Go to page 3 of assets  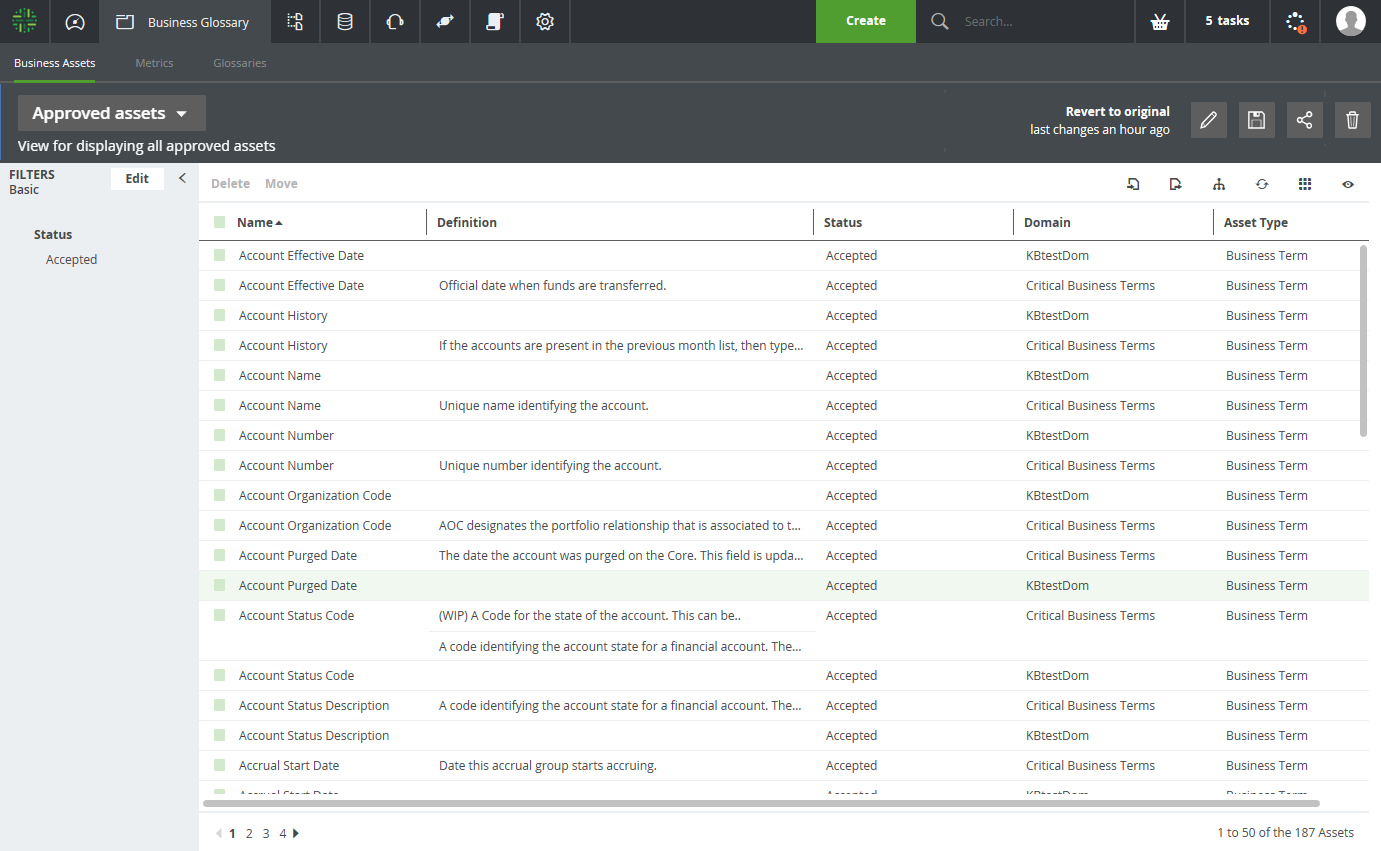pyautogui.click(x=266, y=833)
